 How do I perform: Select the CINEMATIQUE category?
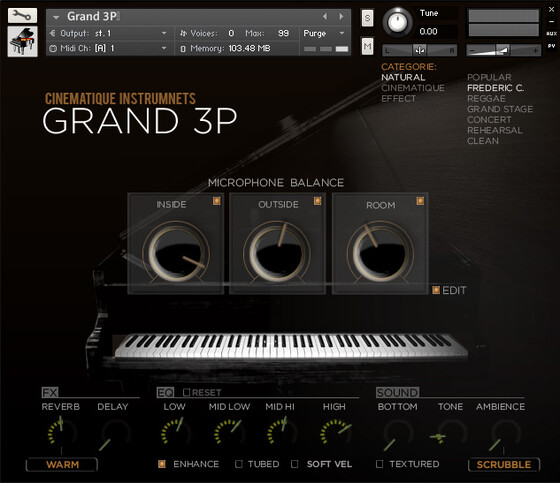(412, 88)
